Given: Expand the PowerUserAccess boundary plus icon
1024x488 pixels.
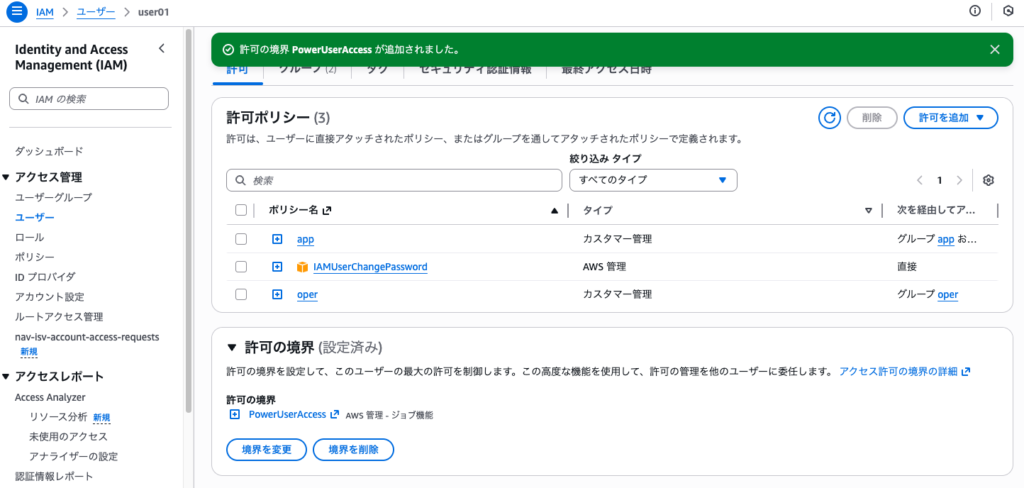Looking at the screenshot, I should [x=235, y=414].
